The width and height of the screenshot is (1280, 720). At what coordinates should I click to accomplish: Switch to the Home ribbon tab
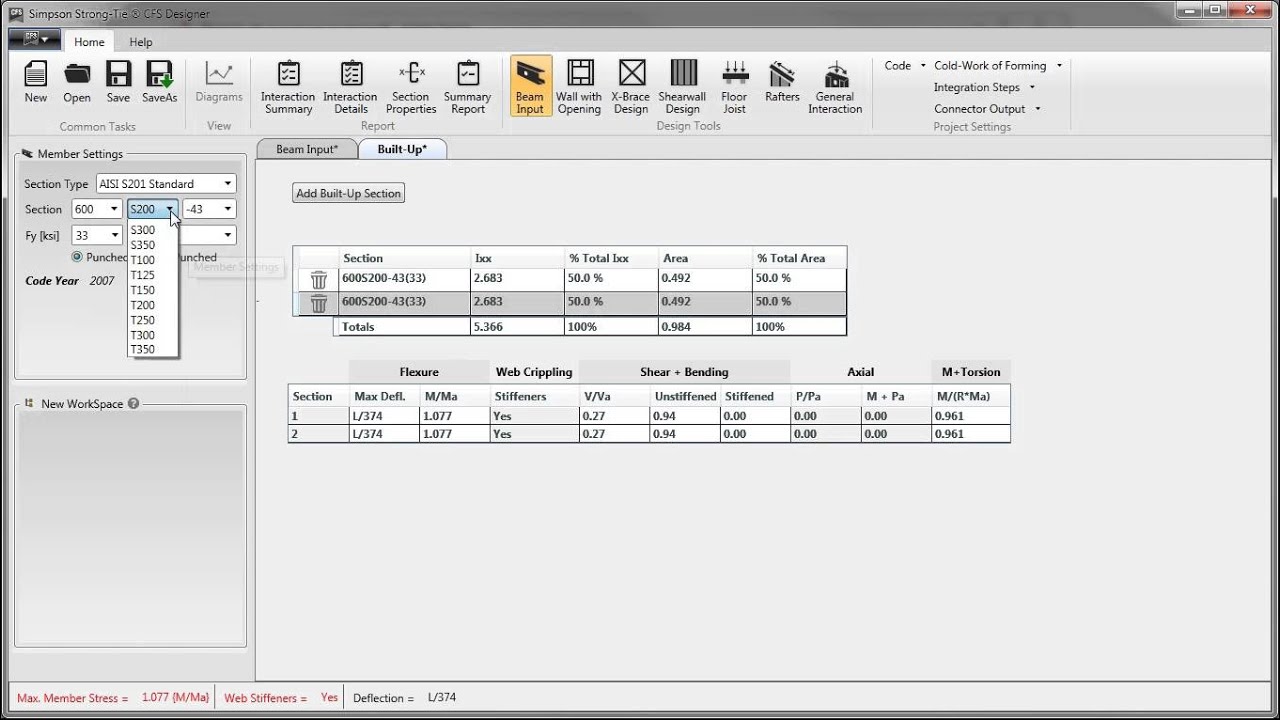89,42
